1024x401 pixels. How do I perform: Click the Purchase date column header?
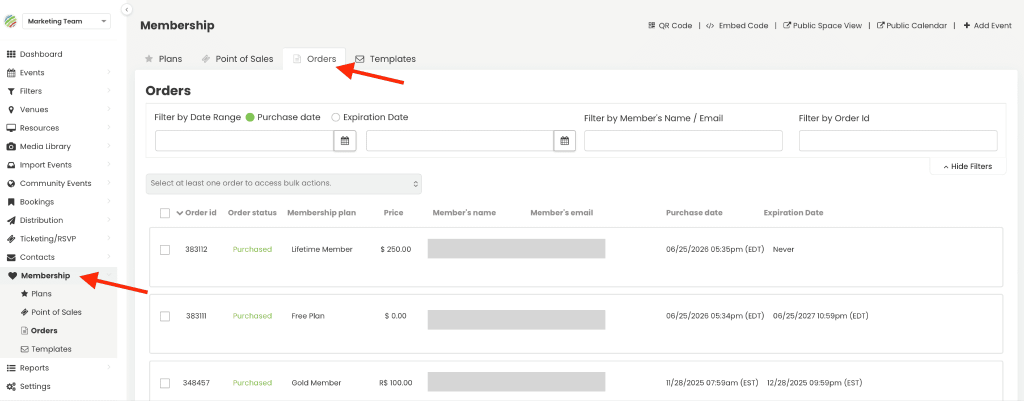pos(694,213)
